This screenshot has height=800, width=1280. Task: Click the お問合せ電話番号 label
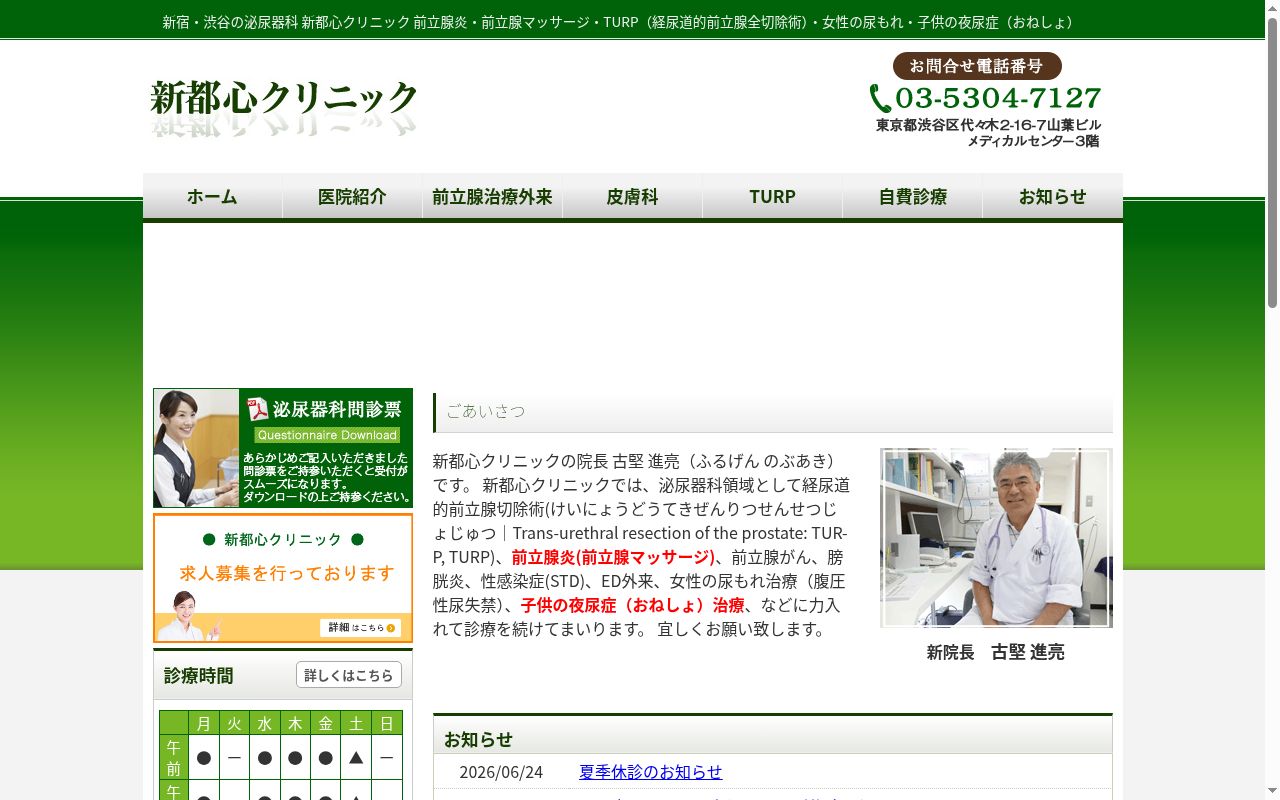(977, 66)
